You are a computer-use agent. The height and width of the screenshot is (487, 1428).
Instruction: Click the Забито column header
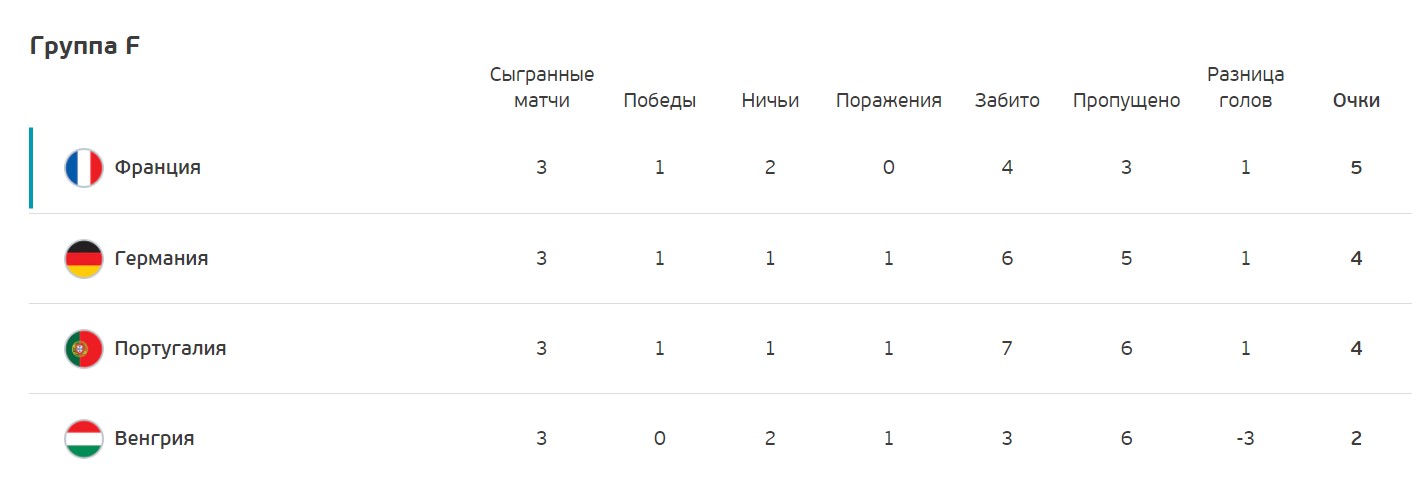coord(1007,101)
